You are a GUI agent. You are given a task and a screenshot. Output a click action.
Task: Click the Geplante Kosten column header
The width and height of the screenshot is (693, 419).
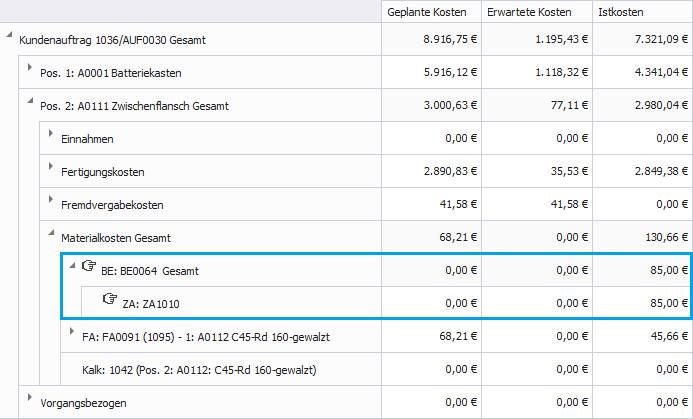pos(425,12)
